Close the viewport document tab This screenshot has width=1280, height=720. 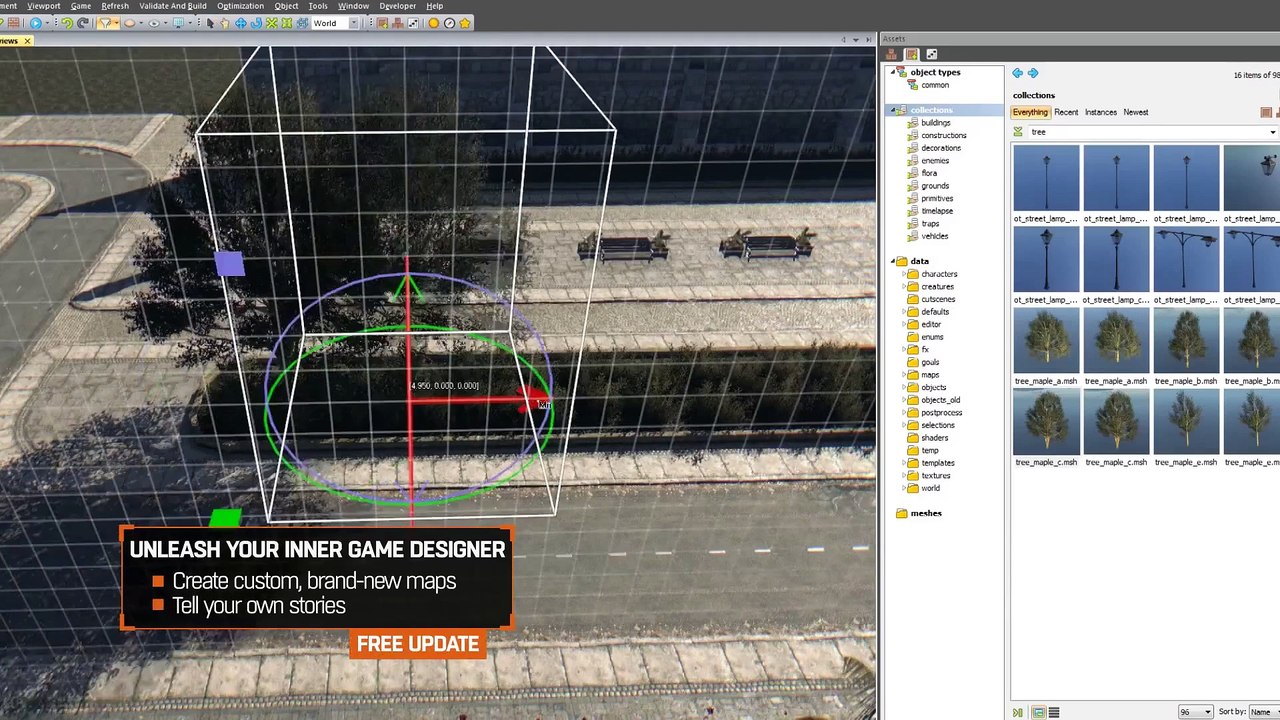tap(27, 41)
